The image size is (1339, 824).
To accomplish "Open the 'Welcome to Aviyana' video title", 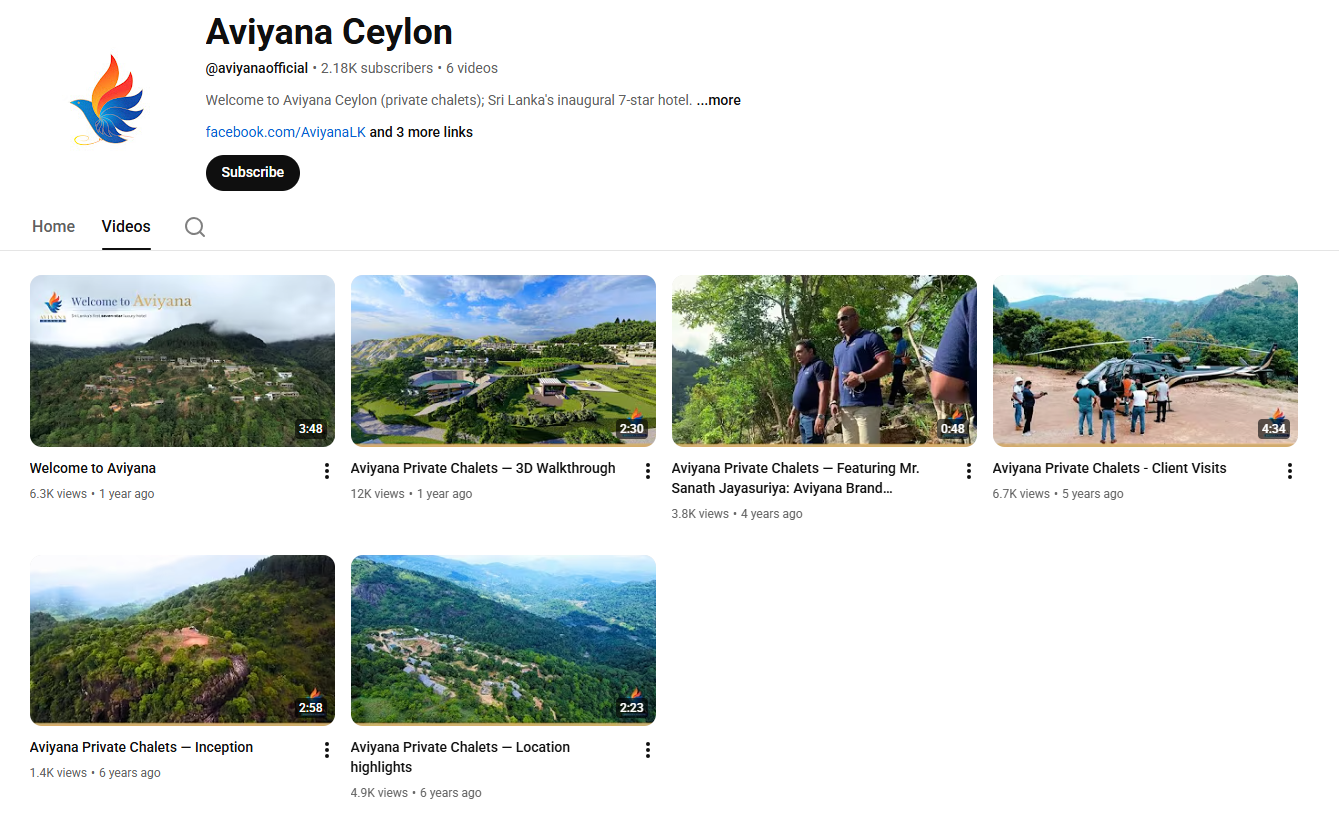I will (x=93, y=468).
